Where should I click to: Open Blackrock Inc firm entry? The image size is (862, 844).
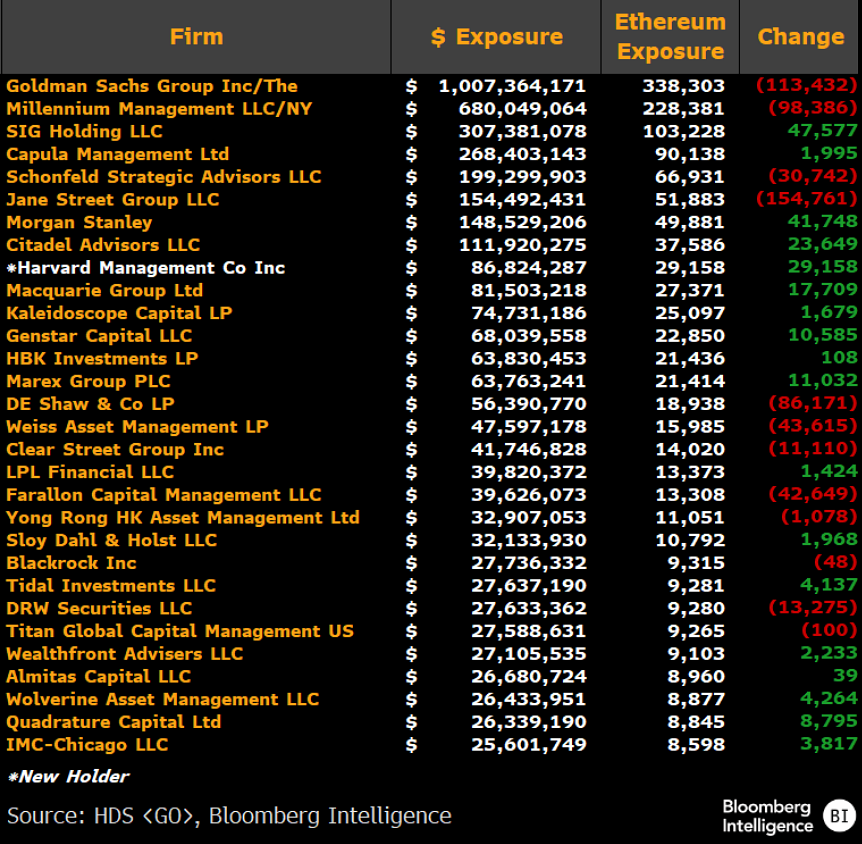click(x=71, y=562)
